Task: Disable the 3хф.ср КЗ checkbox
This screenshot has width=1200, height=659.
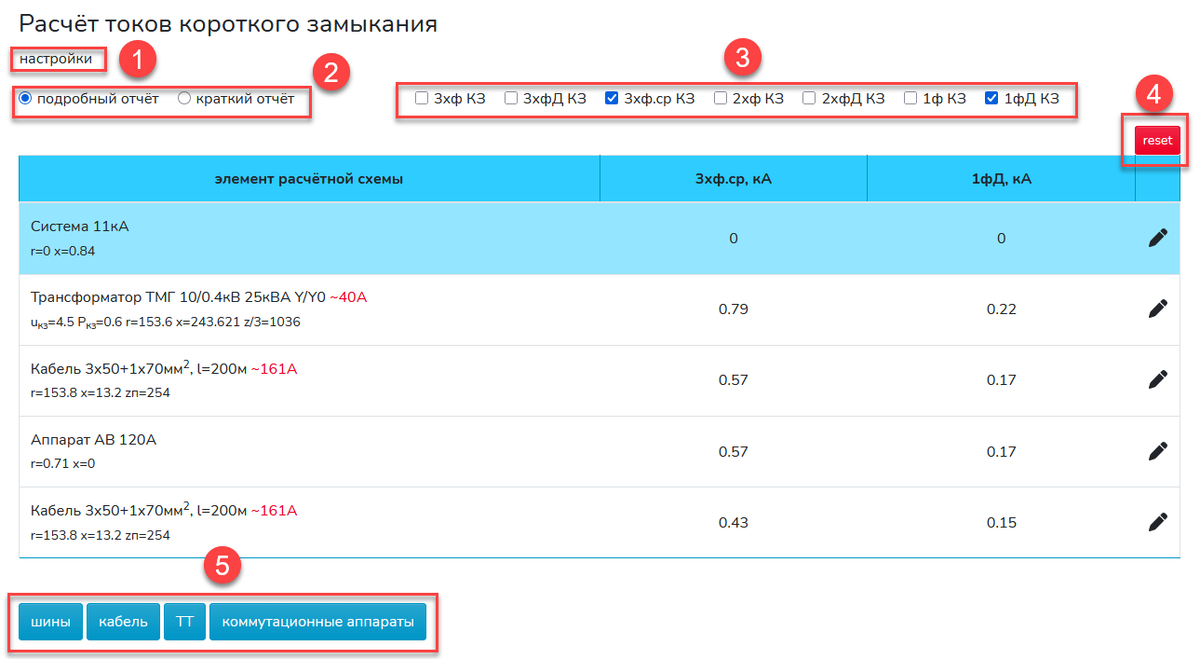Action: [613, 98]
